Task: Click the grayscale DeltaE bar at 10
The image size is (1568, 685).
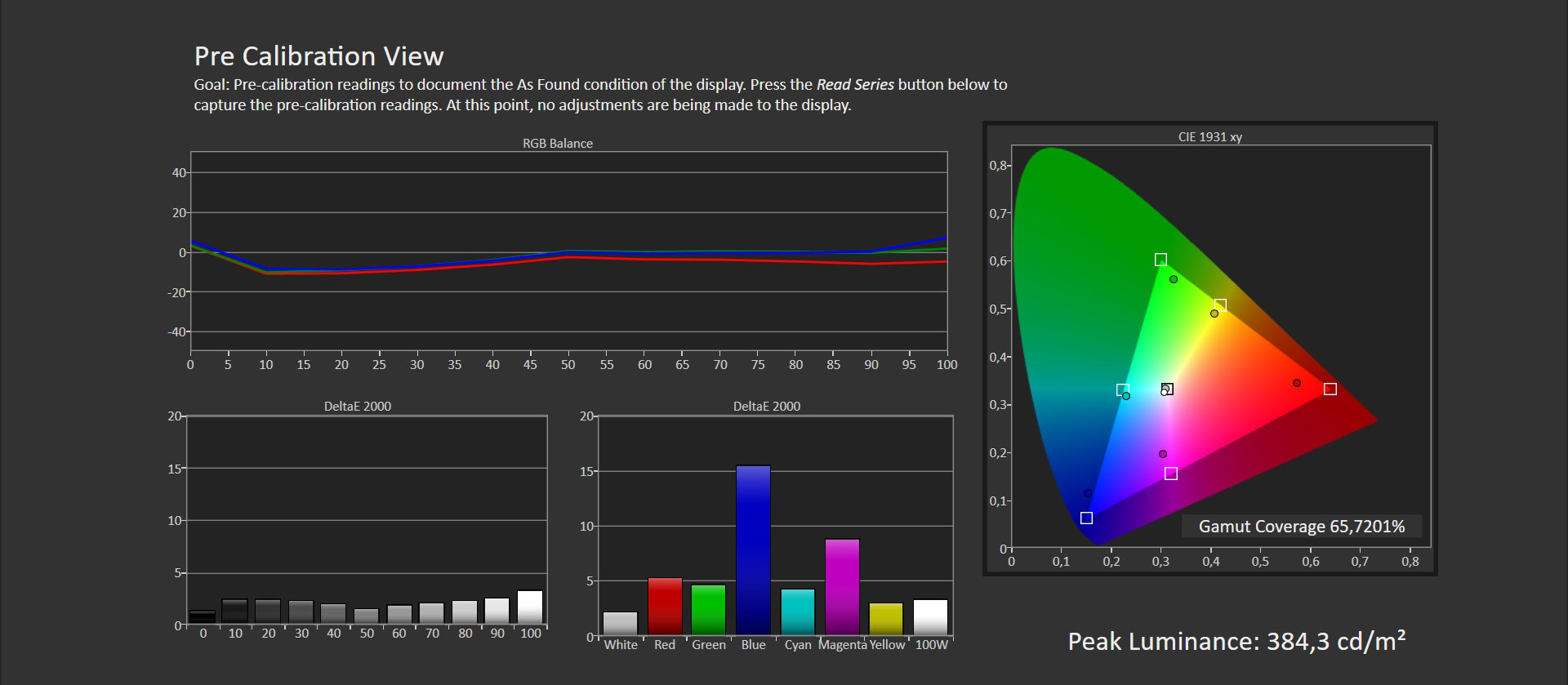Action: 235,612
